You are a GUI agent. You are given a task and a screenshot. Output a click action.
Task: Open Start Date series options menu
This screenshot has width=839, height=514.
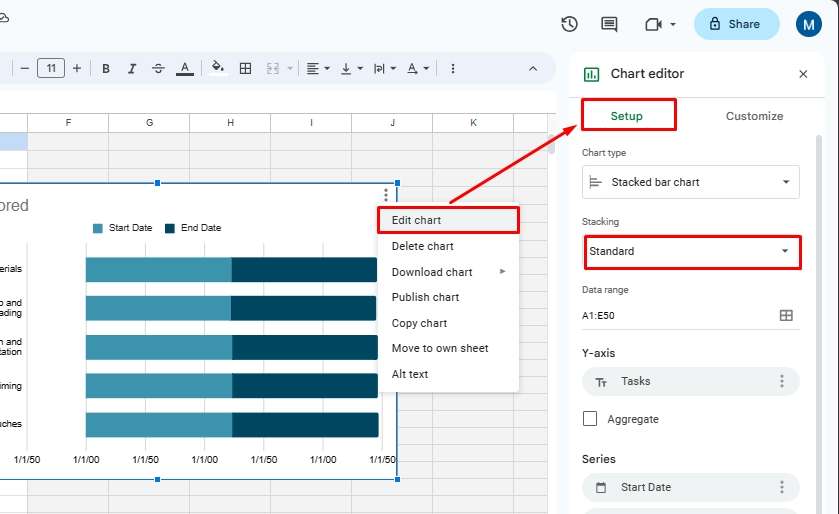(782, 487)
